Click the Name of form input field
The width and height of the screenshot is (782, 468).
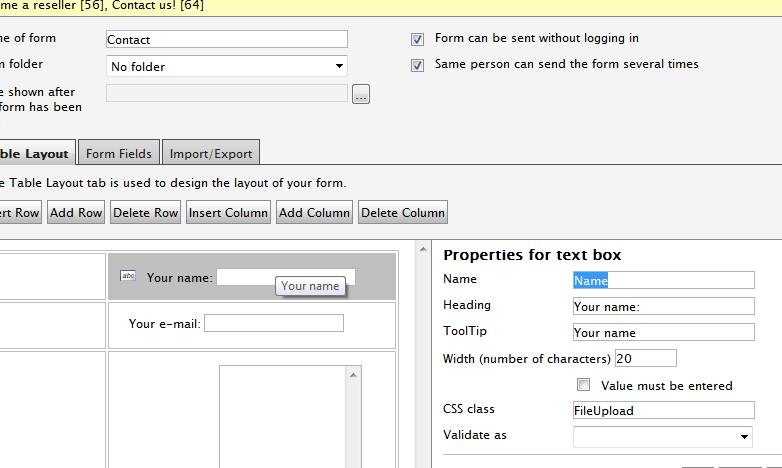click(x=226, y=39)
